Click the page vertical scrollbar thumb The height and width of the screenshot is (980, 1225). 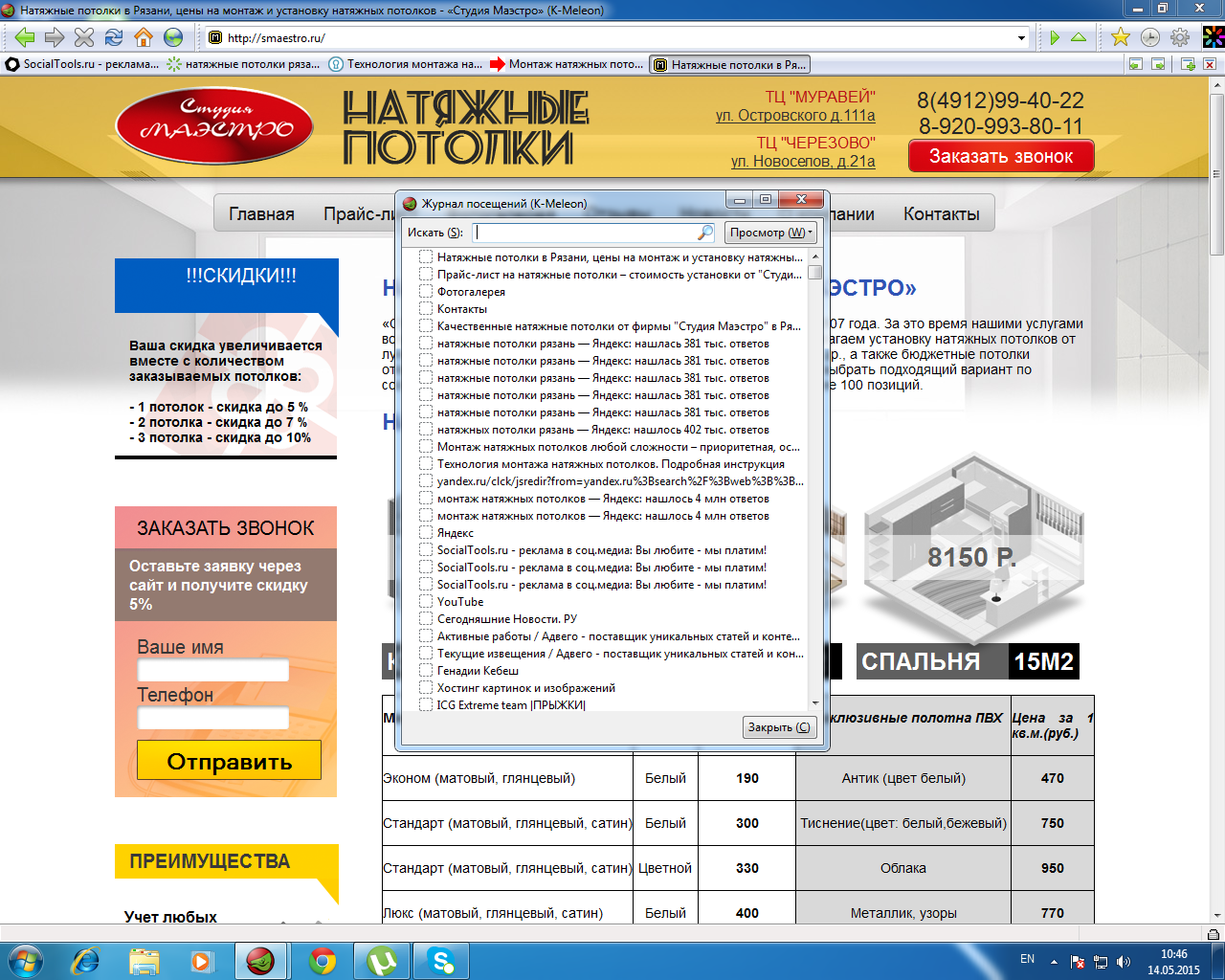pyautogui.click(x=1217, y=172)
